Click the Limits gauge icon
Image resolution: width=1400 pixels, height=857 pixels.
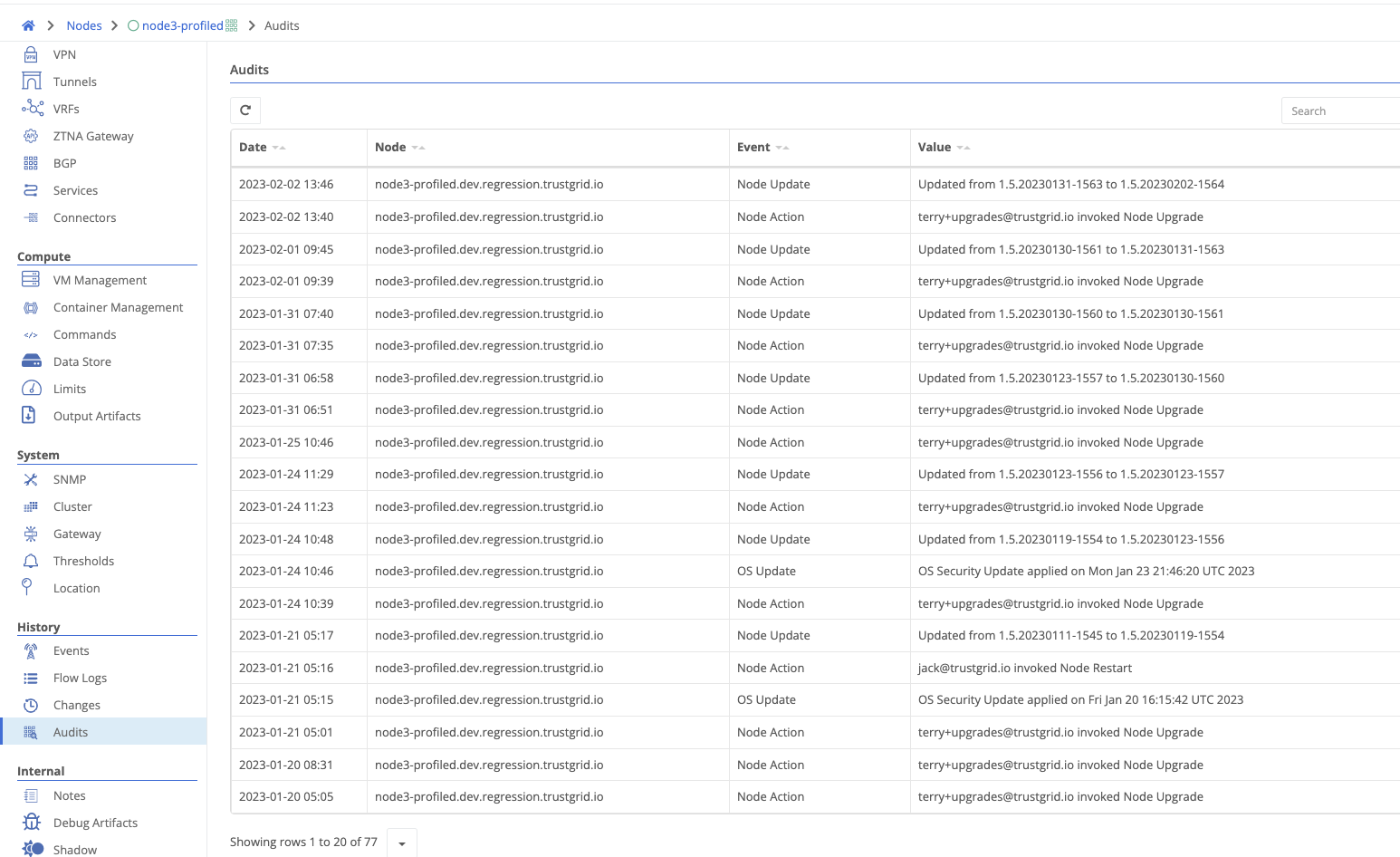tap(32, 389)
